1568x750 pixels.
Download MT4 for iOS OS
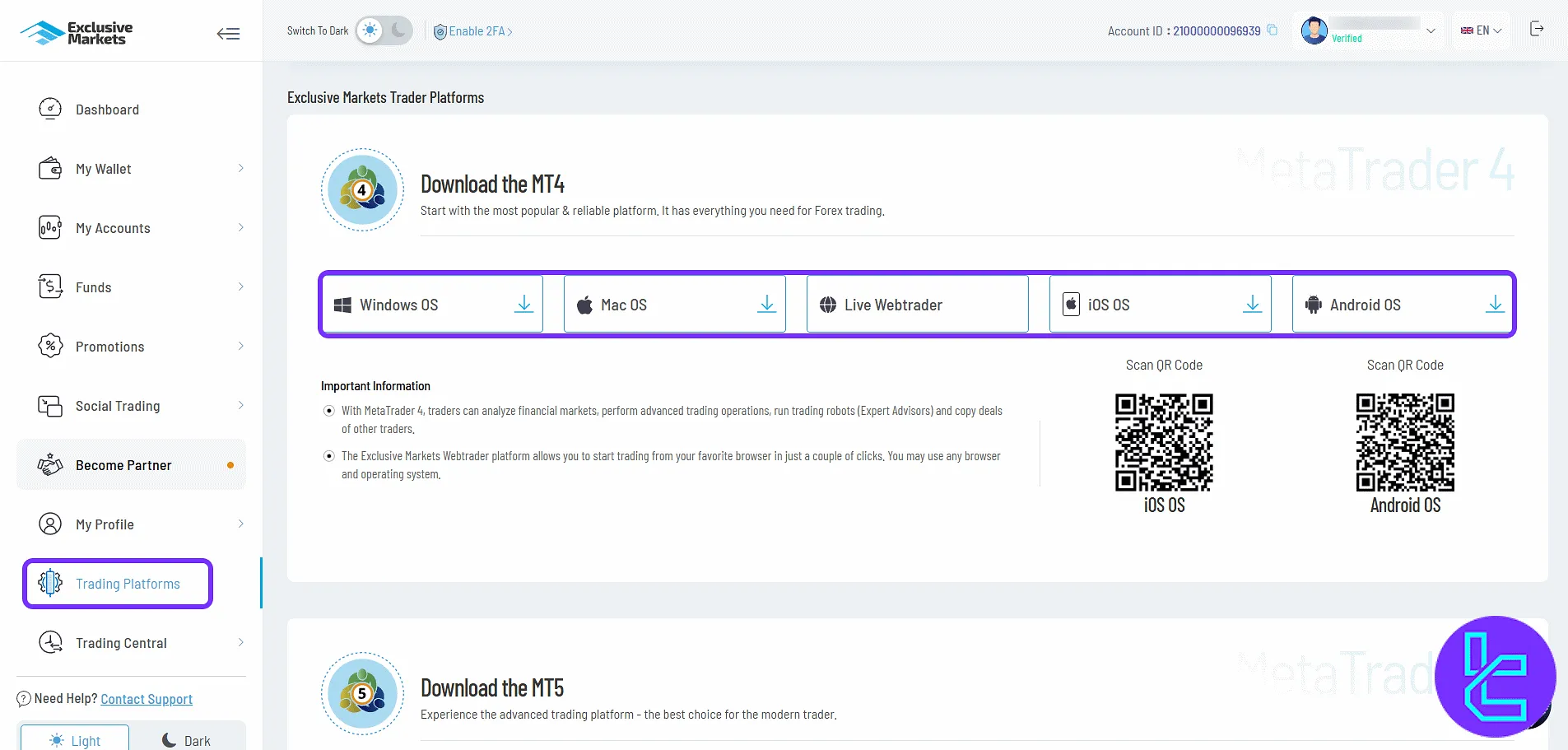1161,305
